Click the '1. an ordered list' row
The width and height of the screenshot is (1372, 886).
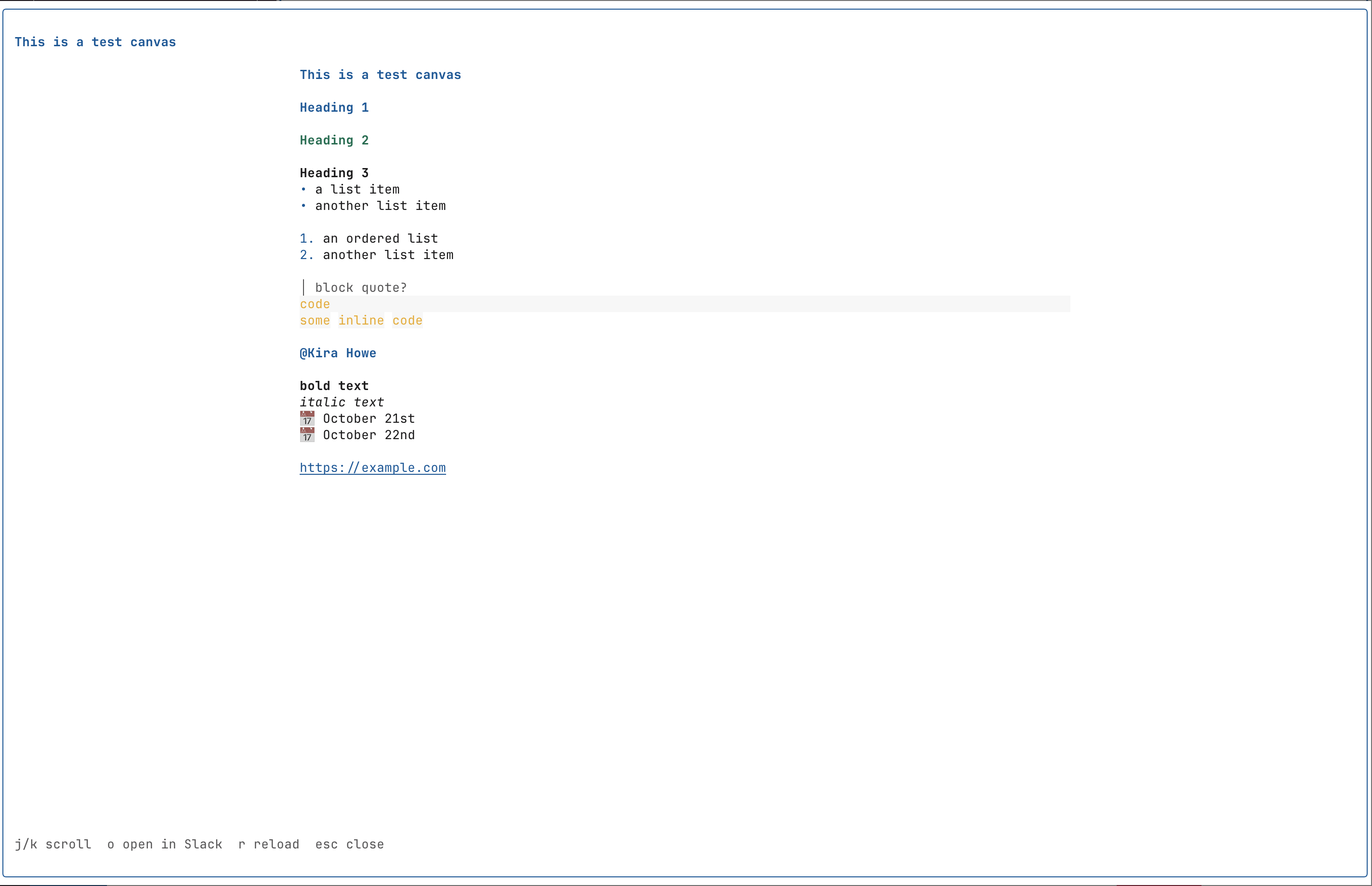click(x=369, y=239)
